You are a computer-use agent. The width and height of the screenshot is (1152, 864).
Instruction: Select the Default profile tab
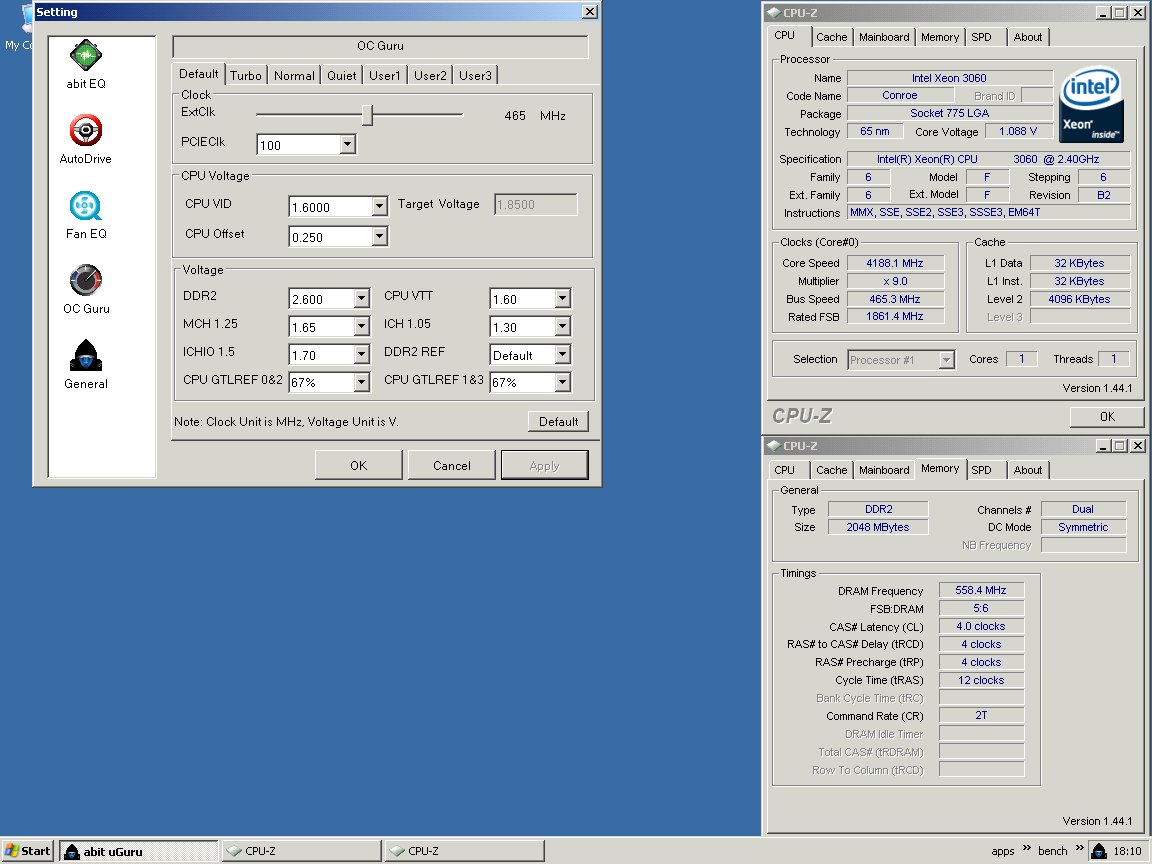click(198, 73)
